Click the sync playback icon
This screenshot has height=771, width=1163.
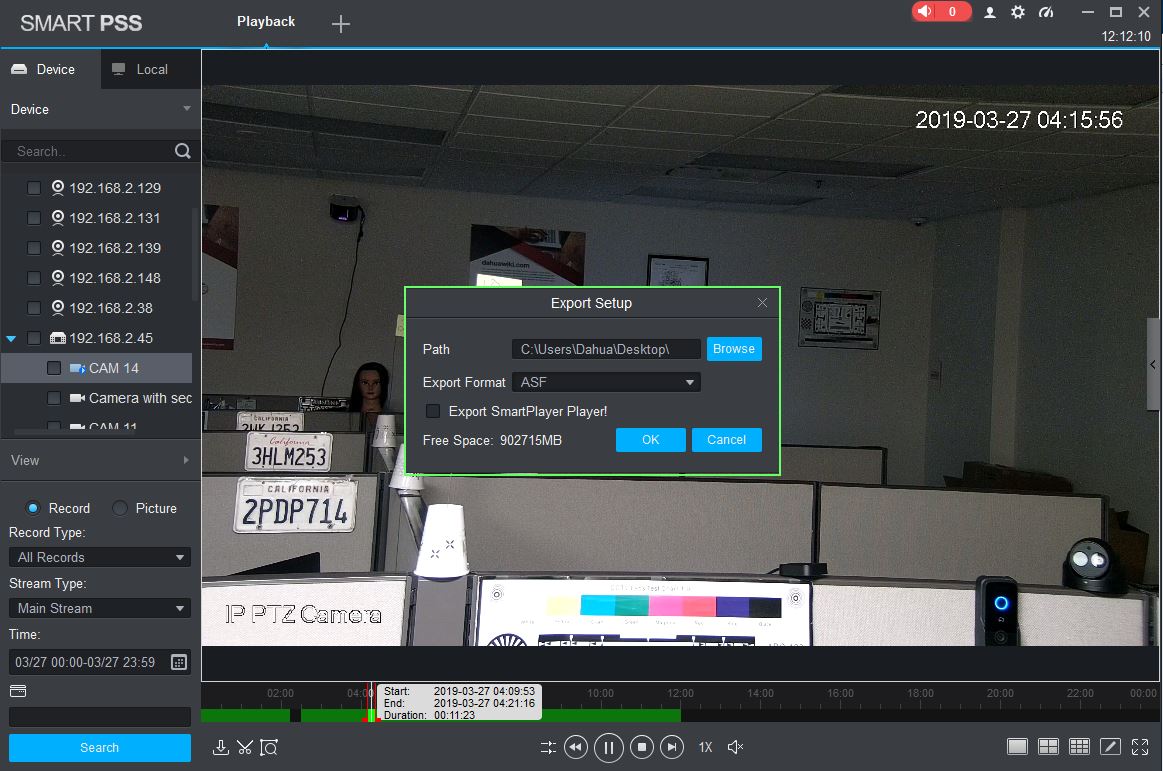click(x=548, y=747)
